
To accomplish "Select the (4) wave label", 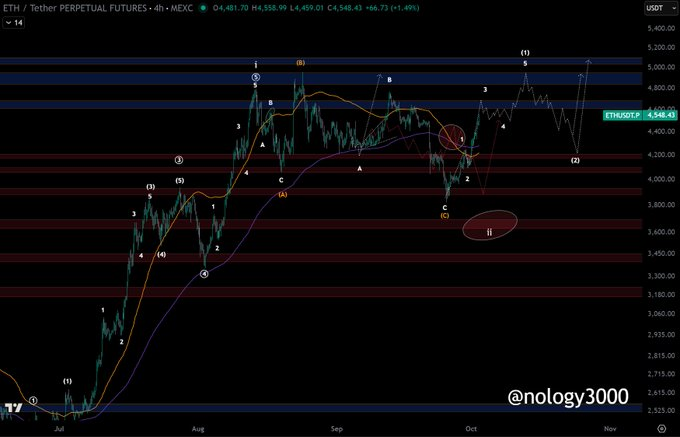I will click(161, 254).
